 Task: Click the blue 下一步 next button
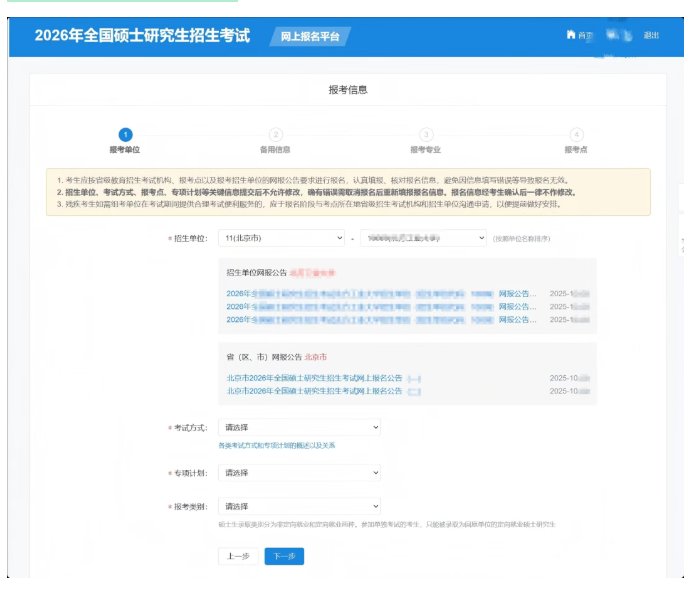284,556
